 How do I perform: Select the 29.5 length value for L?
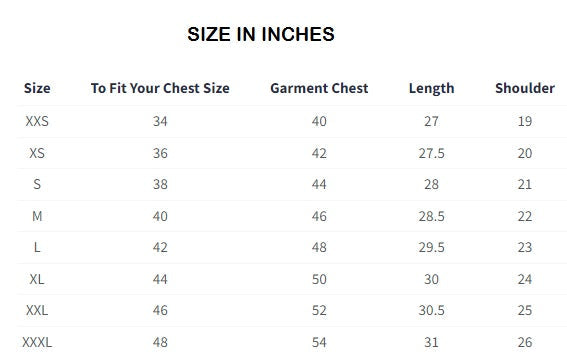[x=431, y=247]
